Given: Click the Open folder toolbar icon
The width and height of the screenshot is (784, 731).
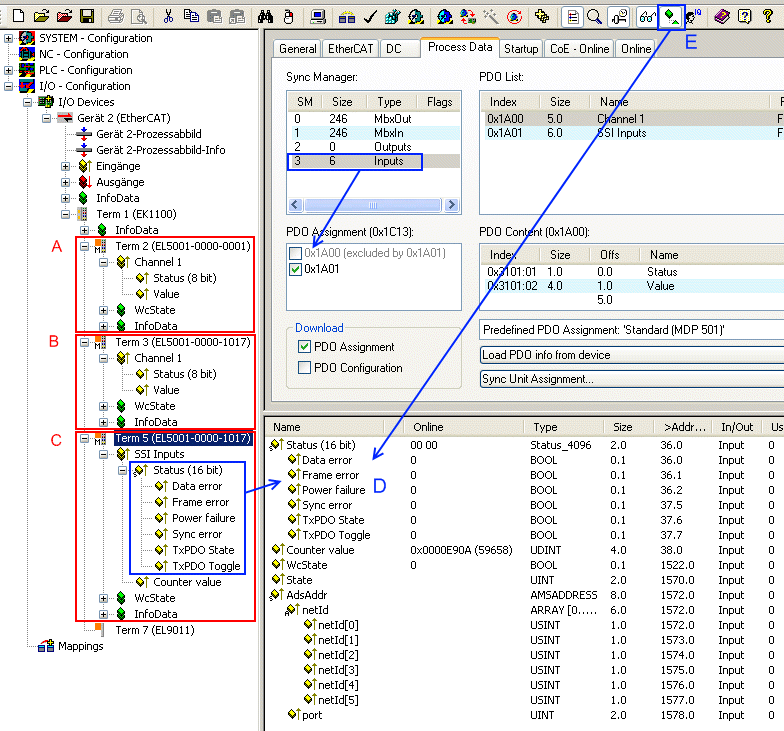Looking at the screenshot, I should (x=42, y=16).
